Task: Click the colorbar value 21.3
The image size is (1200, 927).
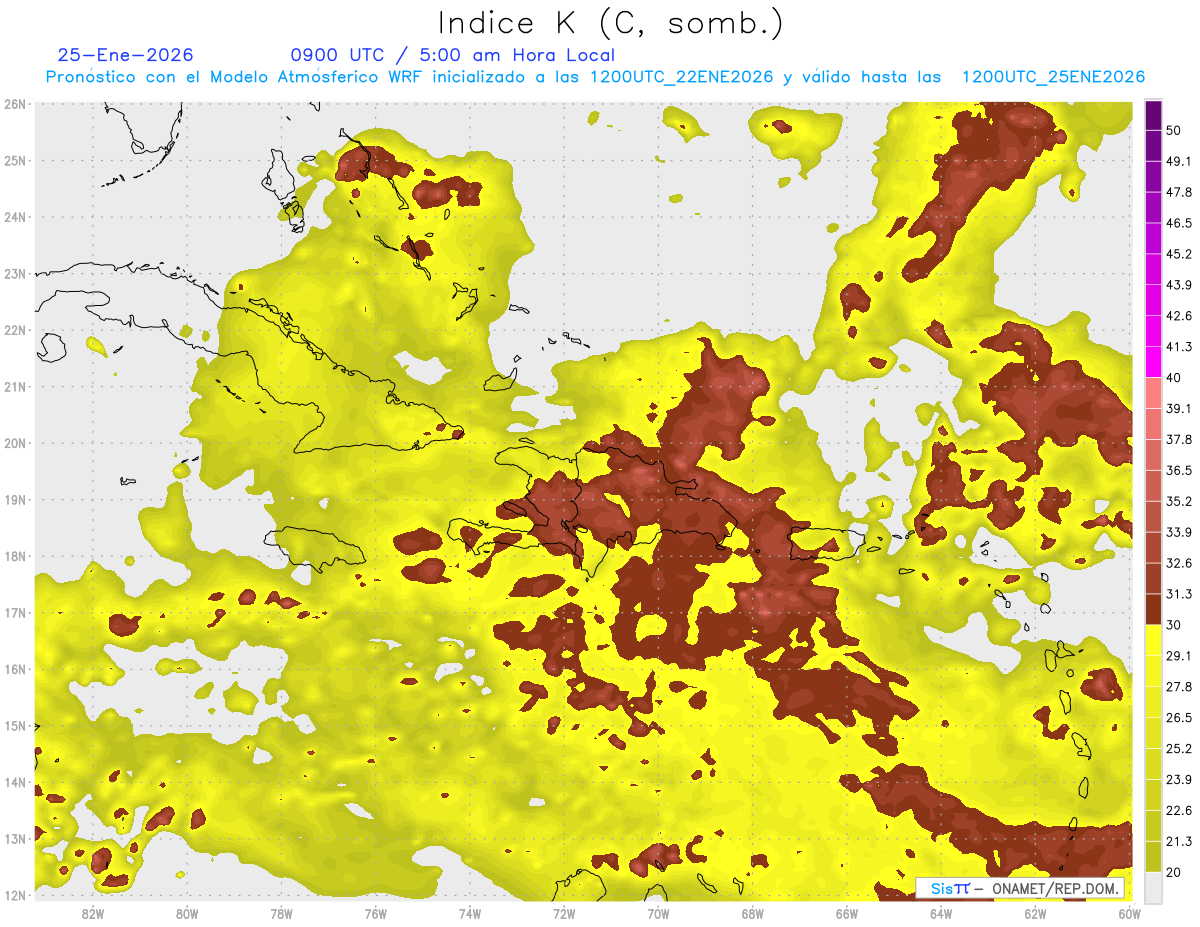Action: pyautogui.click(x=1179, y=841)
